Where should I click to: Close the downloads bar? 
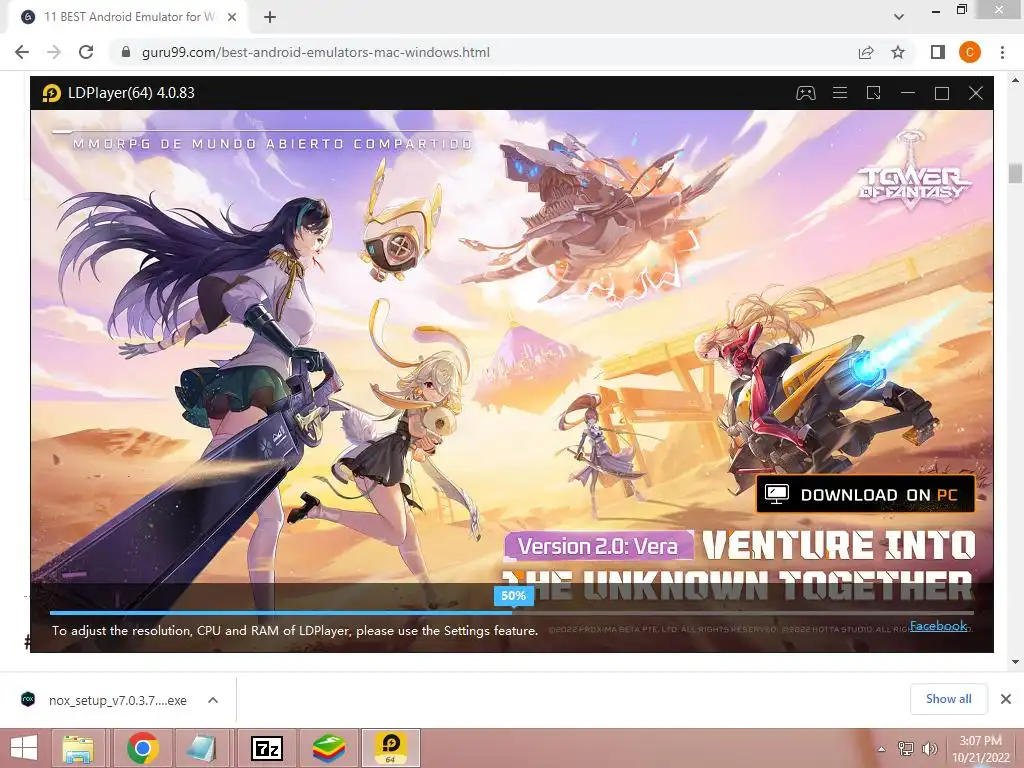pyautogui.click(x=1006, y=699)
